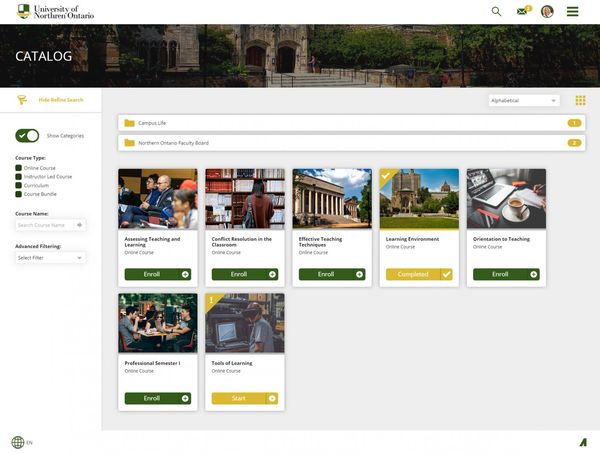Open the user profile avatar
This screenshot has width=600, height=454.
coord(547,11)
